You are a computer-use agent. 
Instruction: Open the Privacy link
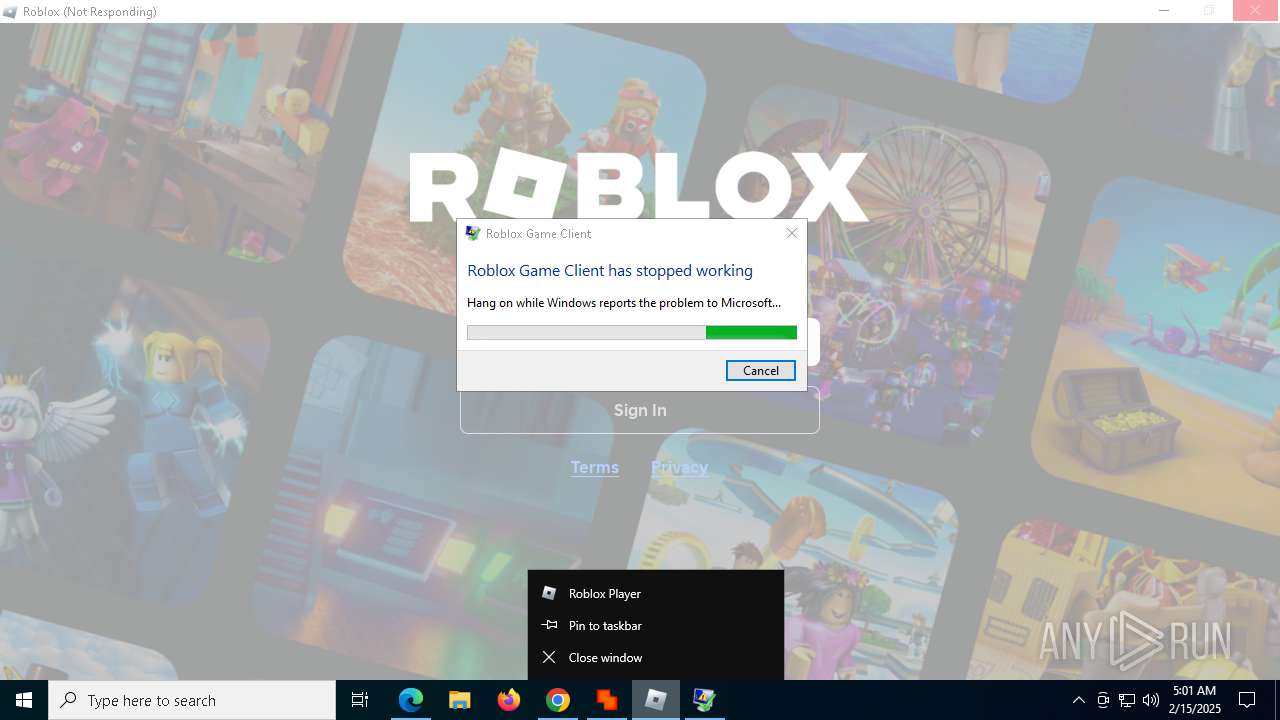679,467
